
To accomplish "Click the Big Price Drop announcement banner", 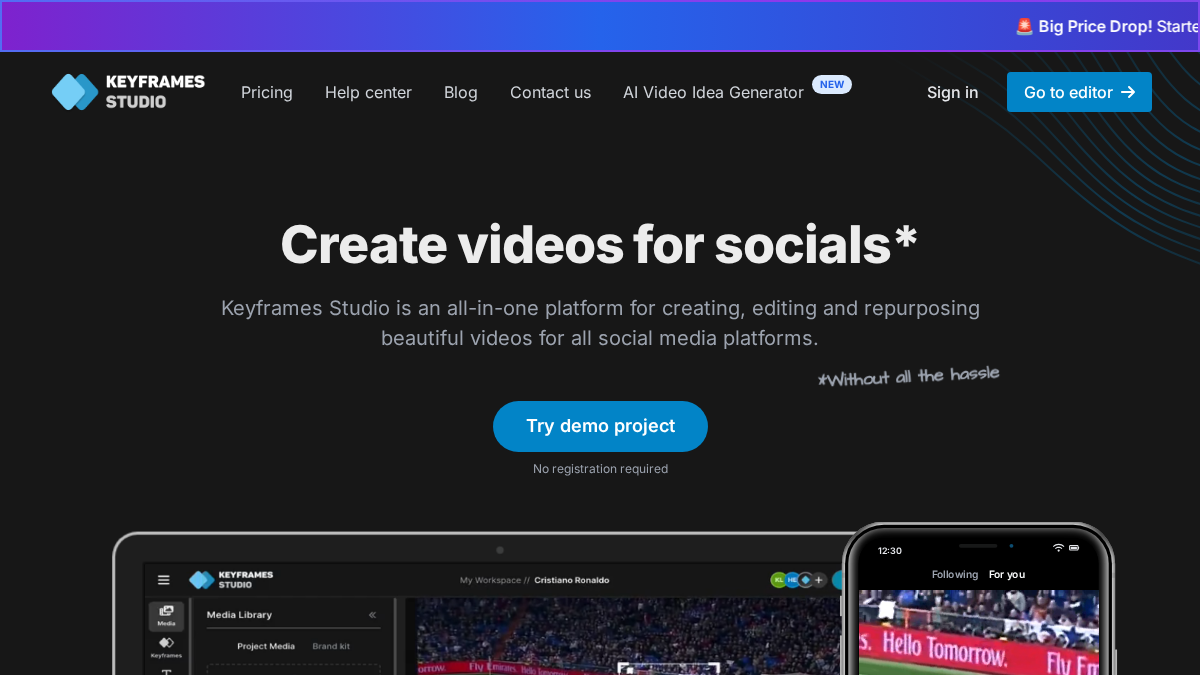I will point(600,26).
